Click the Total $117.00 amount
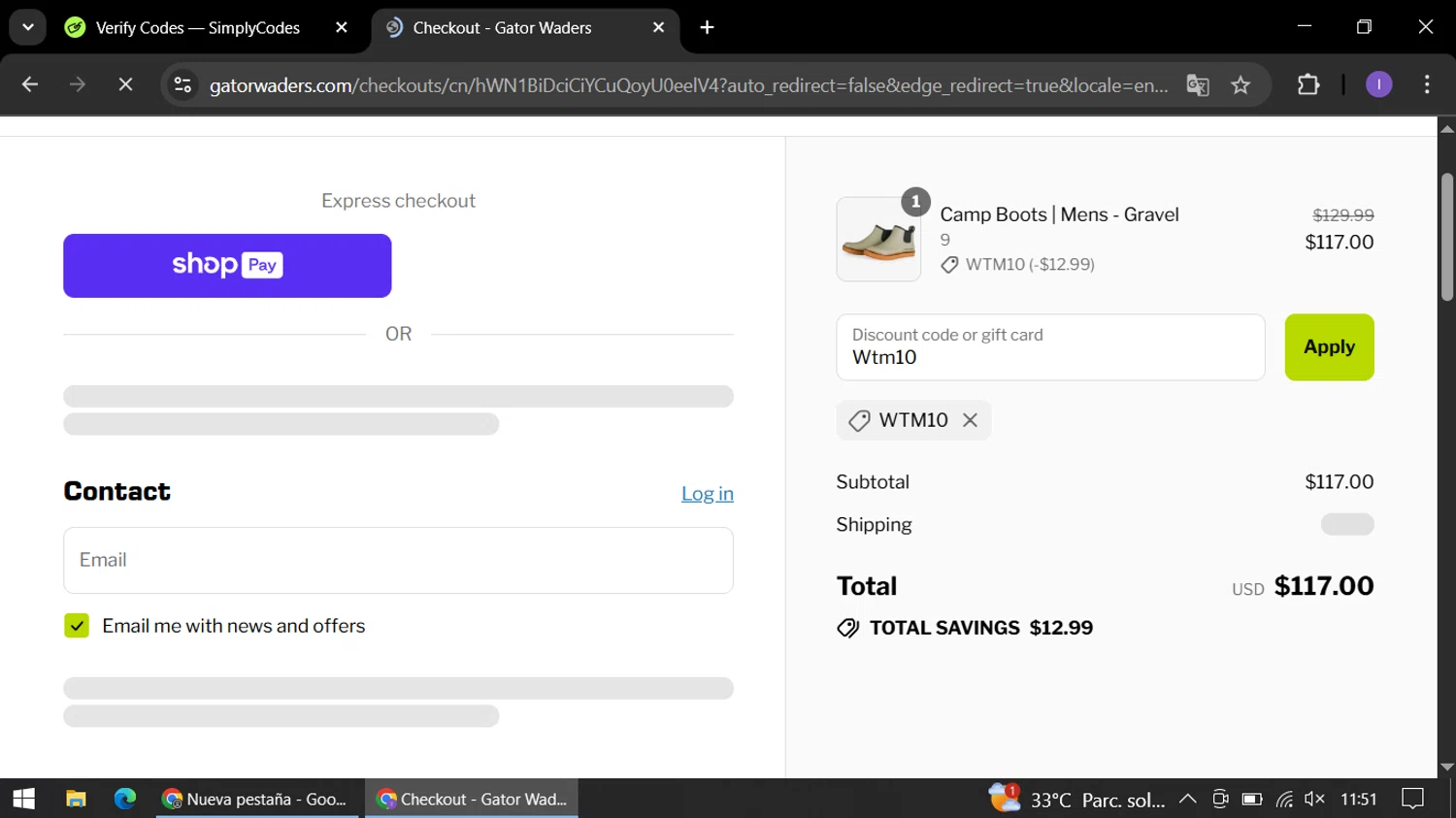The height and width of the screenshot is (818, 1456). click(x=1324, y=586)
